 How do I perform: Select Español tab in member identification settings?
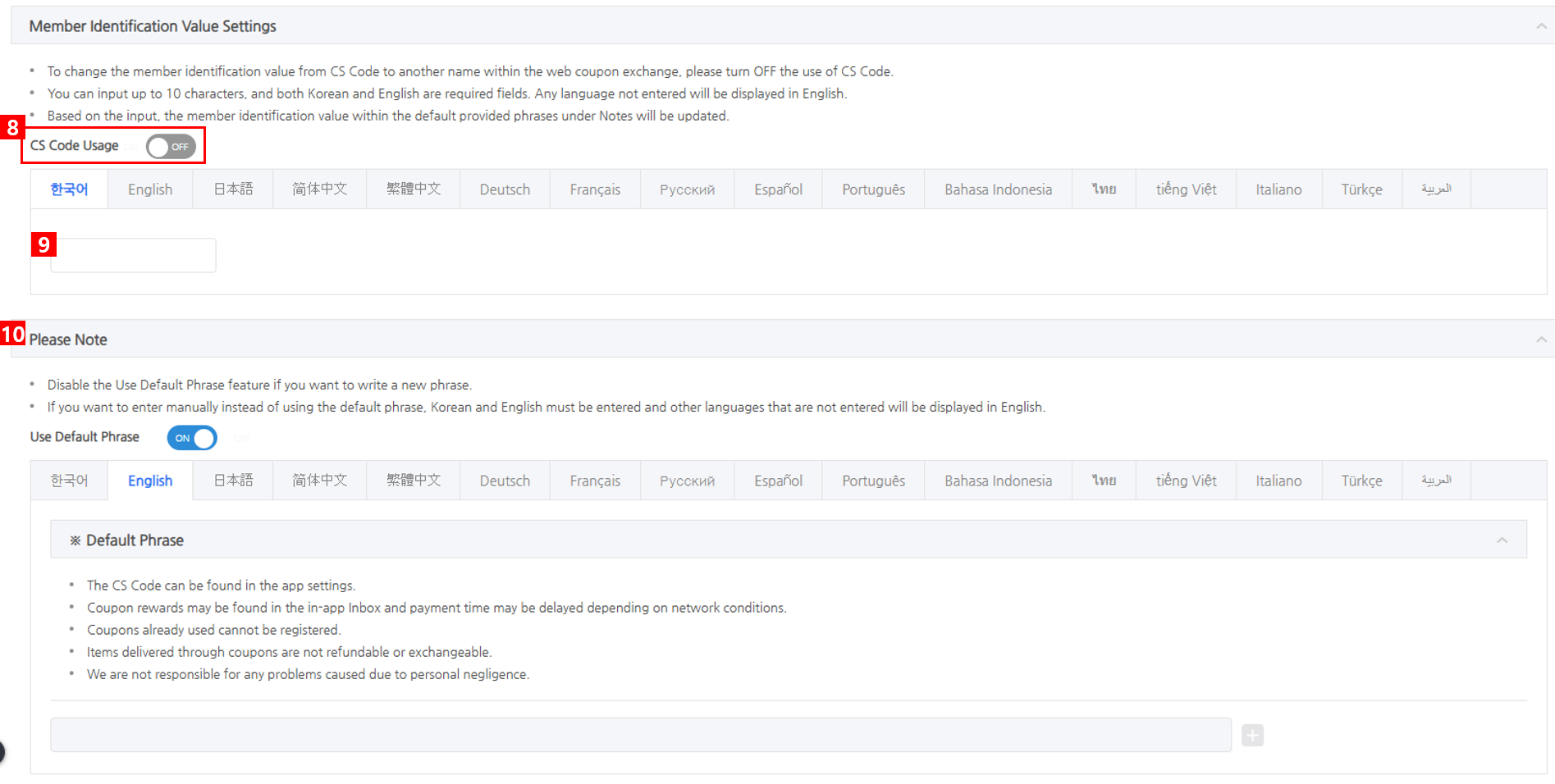pos(778,189)
